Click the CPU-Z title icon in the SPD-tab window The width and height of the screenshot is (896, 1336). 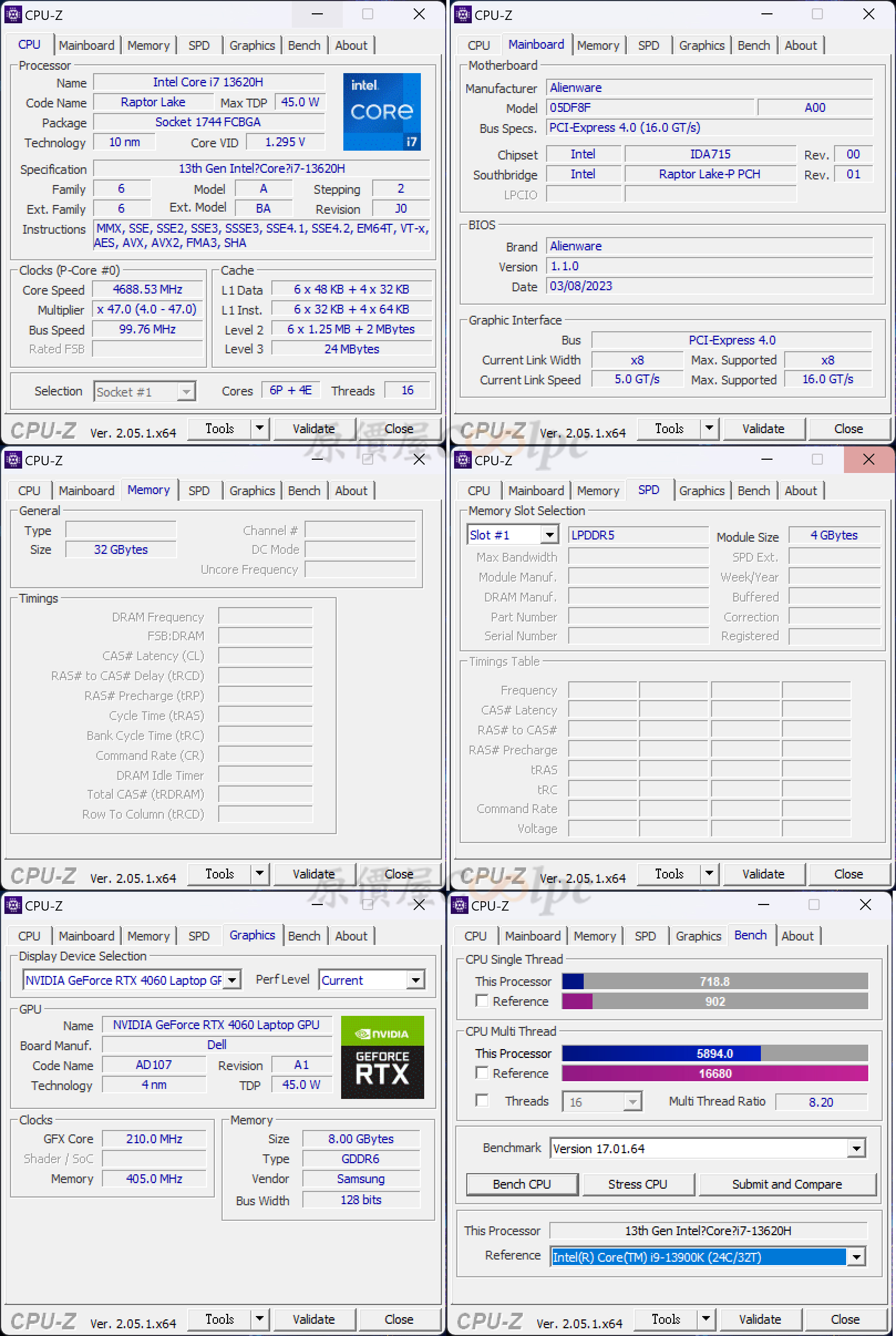[462, 459]
